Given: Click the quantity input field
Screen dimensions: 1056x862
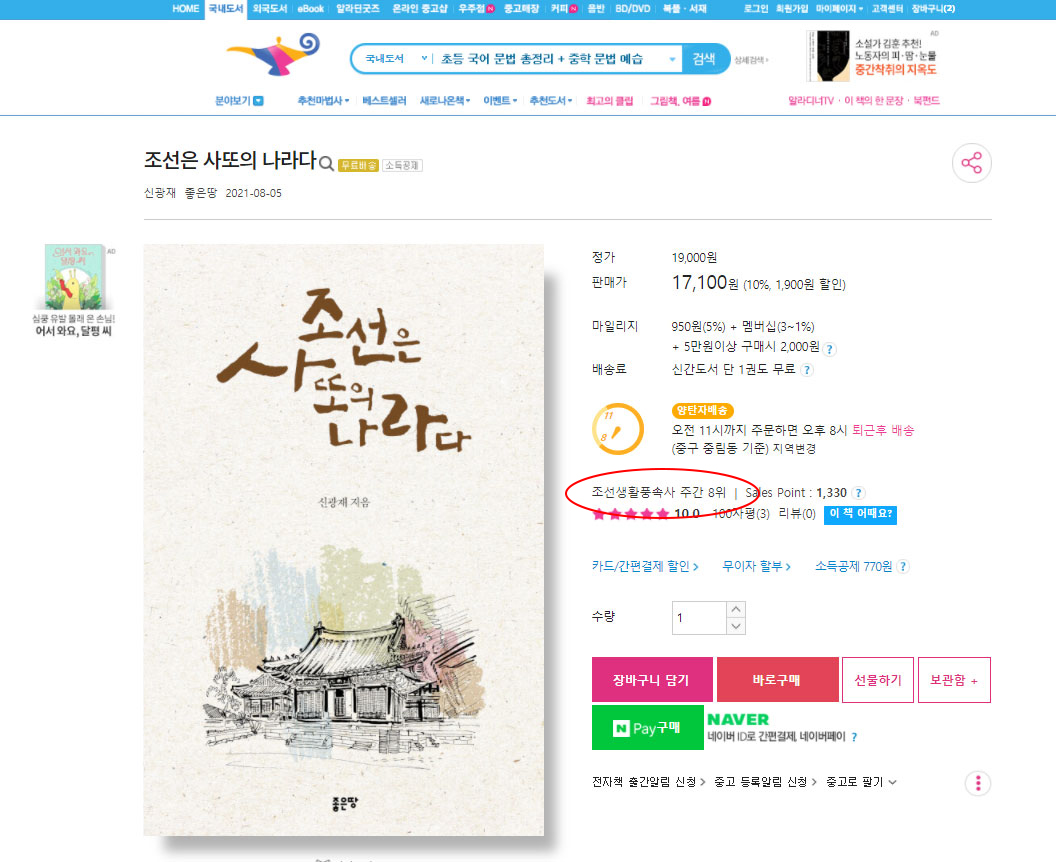Looking at the screenshot, I should point(699,618).
